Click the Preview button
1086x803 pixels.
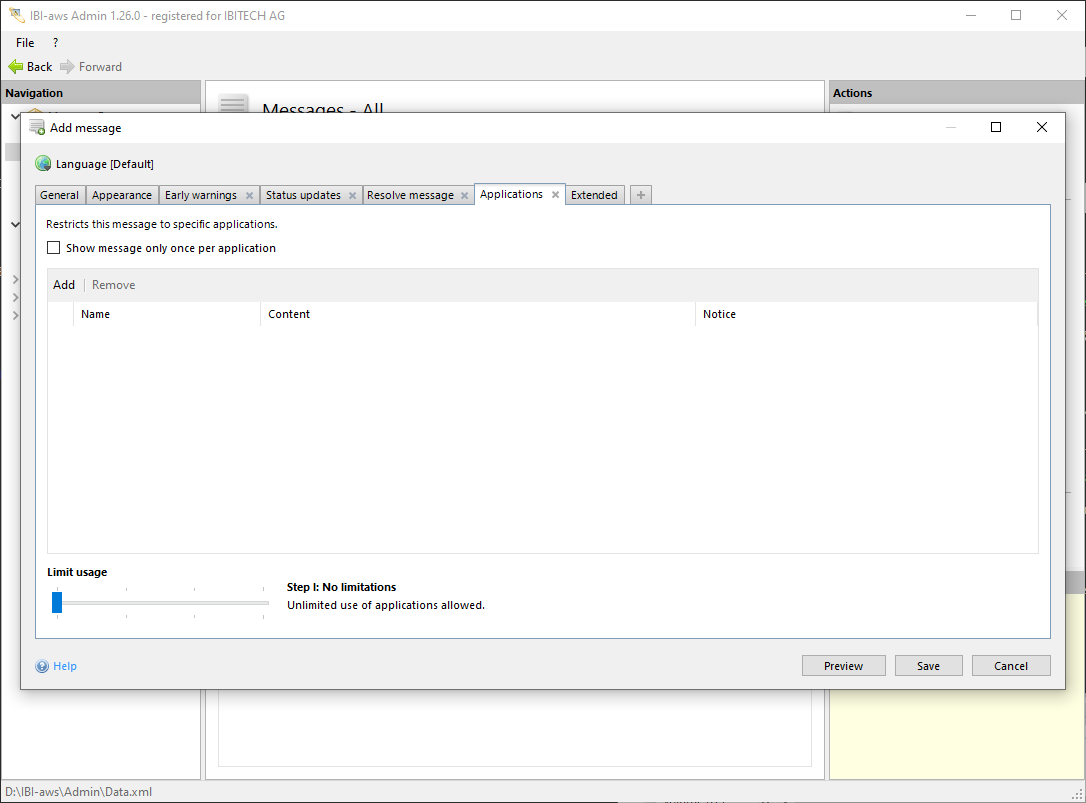tap(843, 666)
